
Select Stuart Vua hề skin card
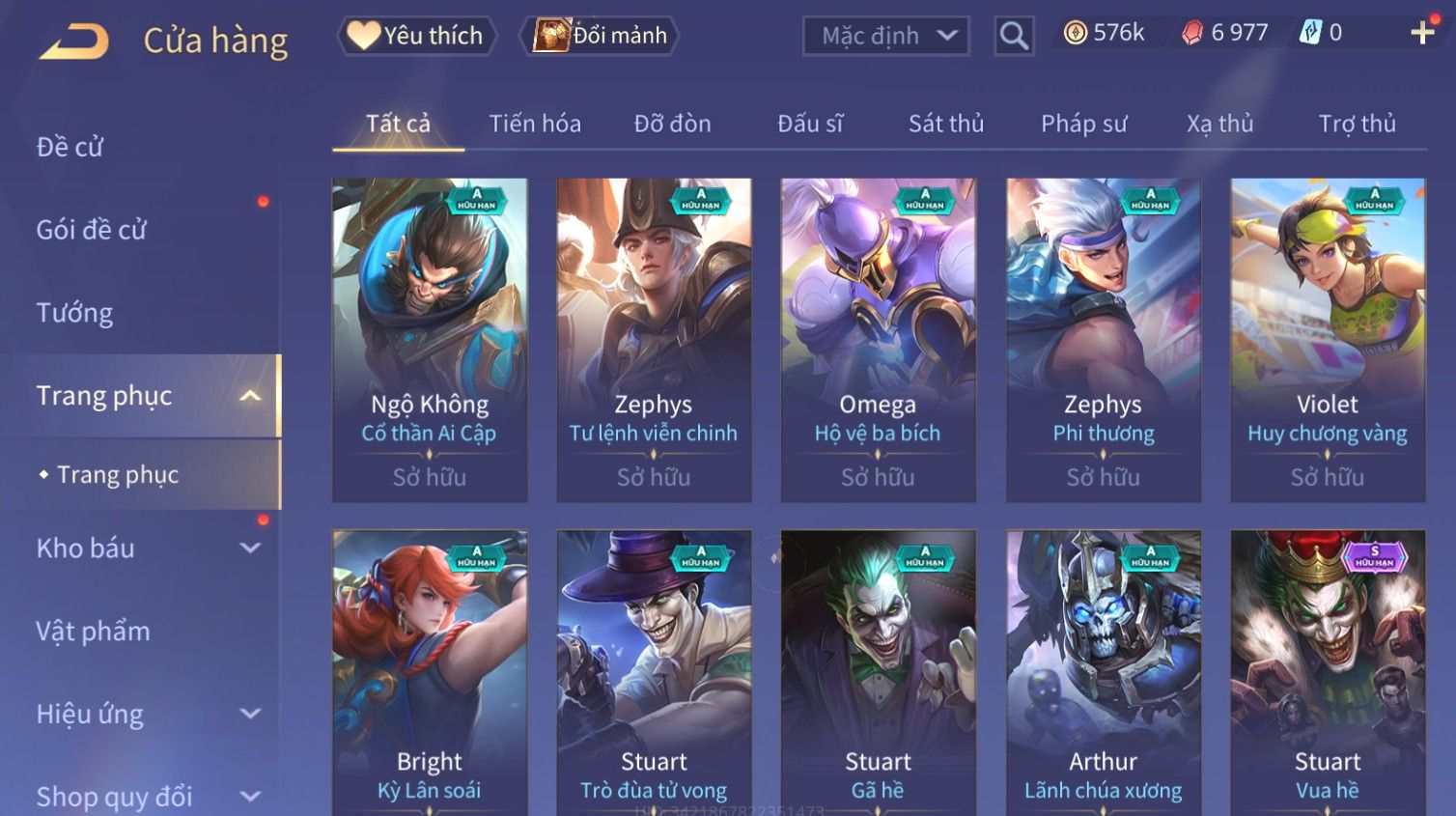click(1328, 673)
